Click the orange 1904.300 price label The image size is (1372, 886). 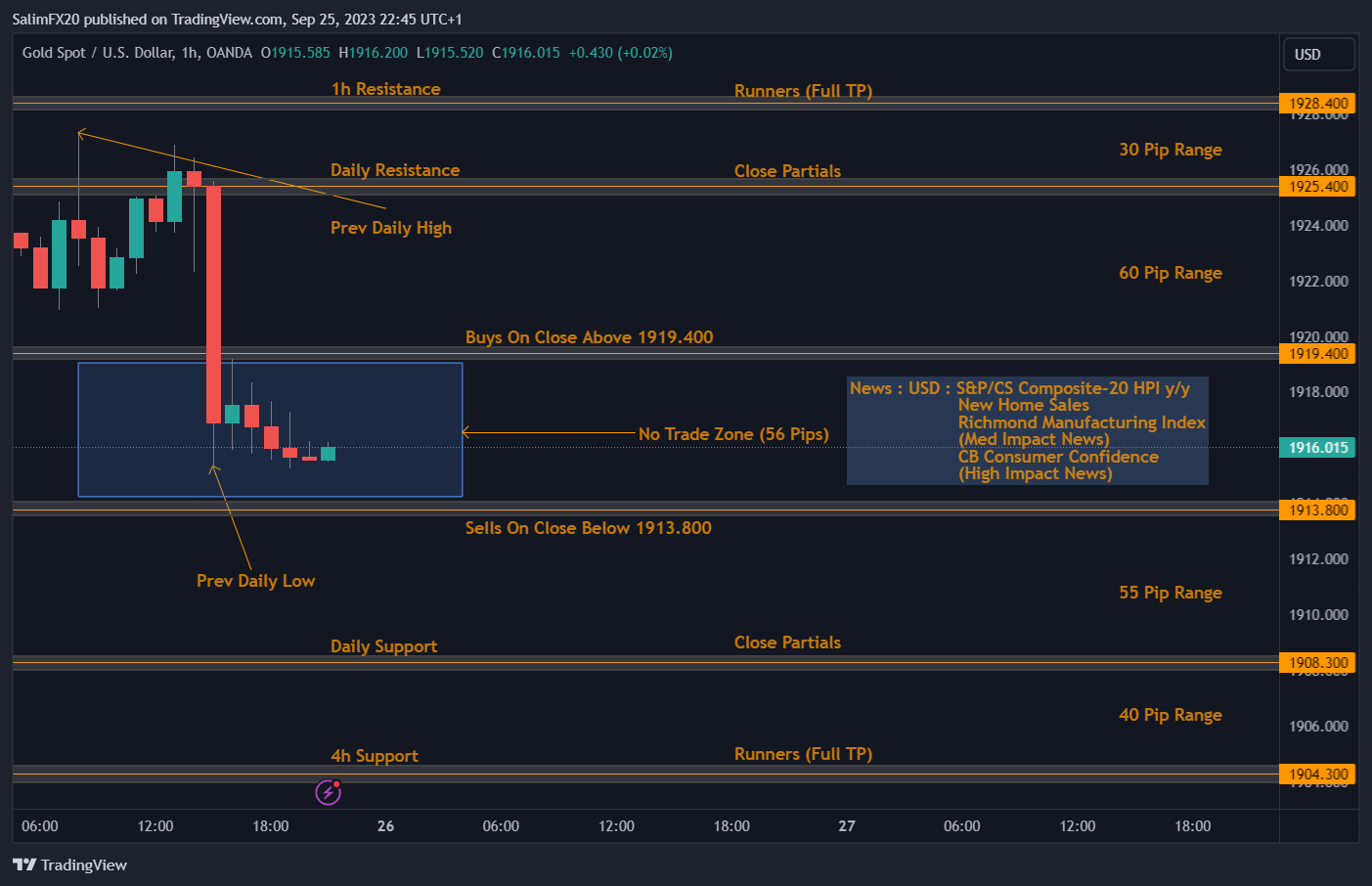tap(1315, 774)
